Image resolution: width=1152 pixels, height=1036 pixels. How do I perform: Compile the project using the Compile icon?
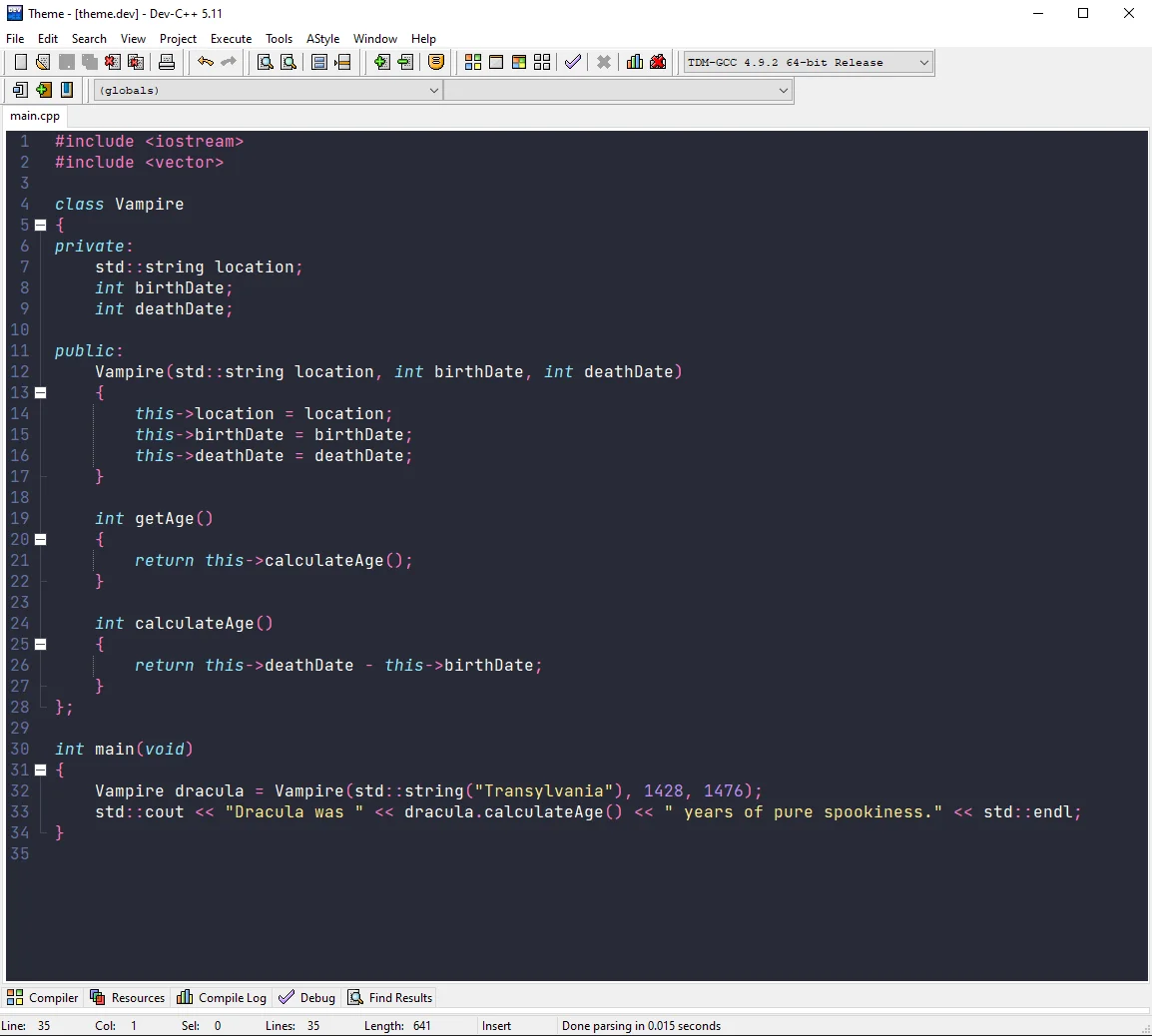[473, 62]
